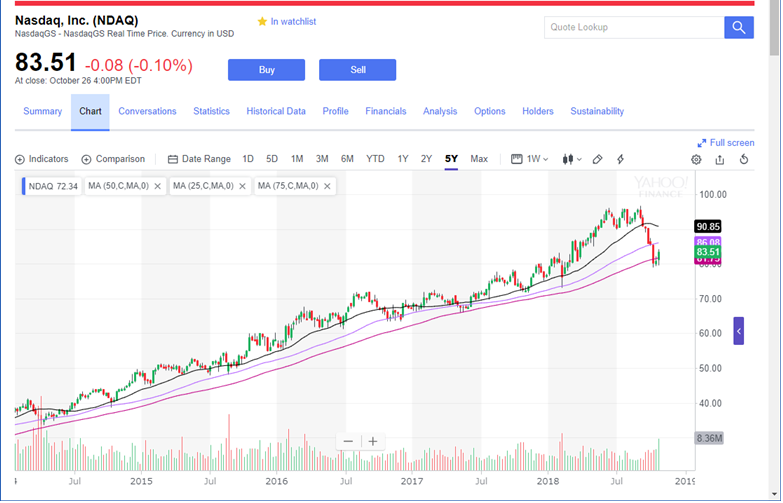
Task: Toggle the In watchlist star
Action: click(x=262, y=21)
